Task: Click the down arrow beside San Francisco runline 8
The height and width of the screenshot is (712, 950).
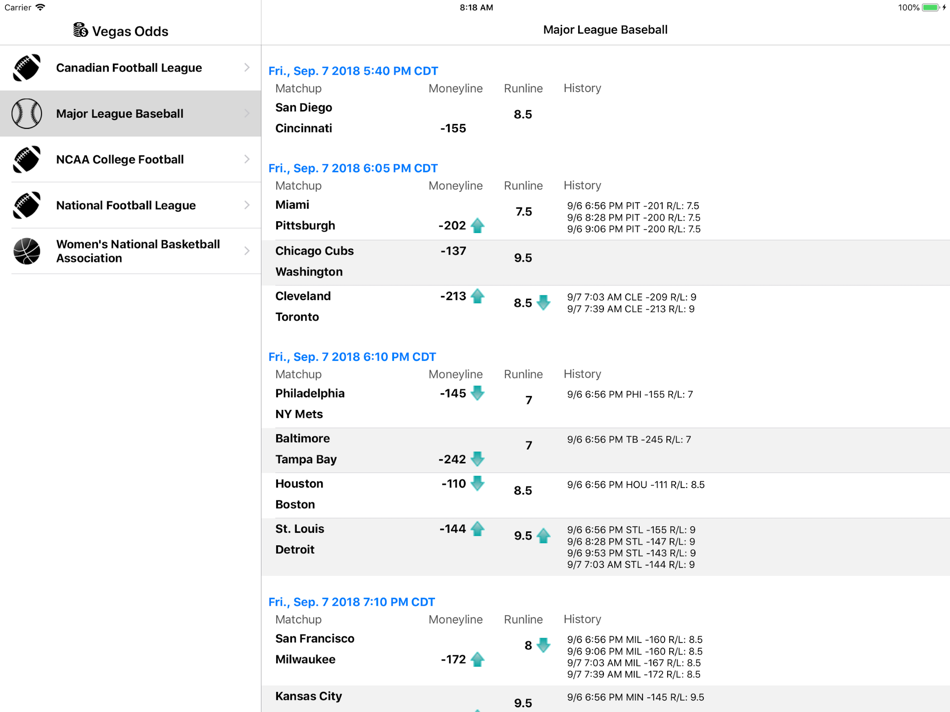Action: coord(543,645)
